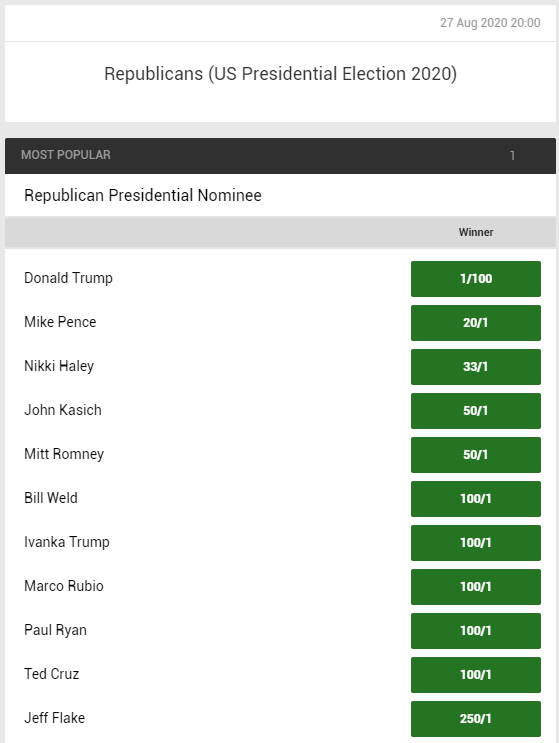Choose Marco Rubio 100/1 odds
The image size is (559, 743).
(x=476, y=587)
